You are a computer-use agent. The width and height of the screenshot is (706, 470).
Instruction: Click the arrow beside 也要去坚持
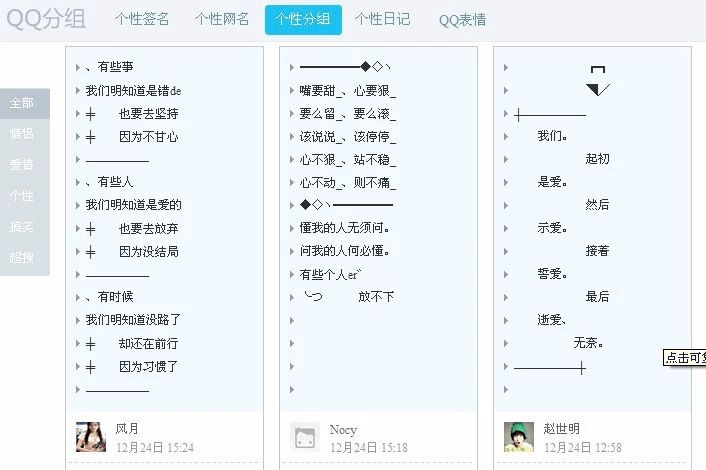pos(78,113)
